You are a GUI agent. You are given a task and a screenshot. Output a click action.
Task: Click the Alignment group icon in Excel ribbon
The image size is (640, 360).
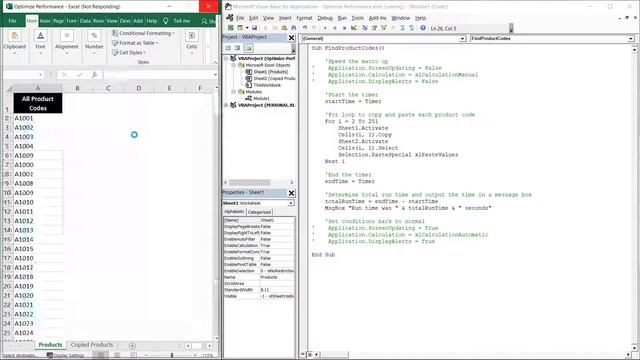[x=67, y=36]
